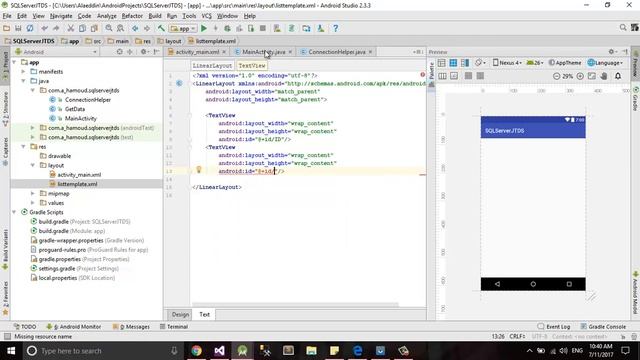Open the Android project view dropdown
Screen dimensions: 640x360
pyautogui.click(x=56, y=52)
